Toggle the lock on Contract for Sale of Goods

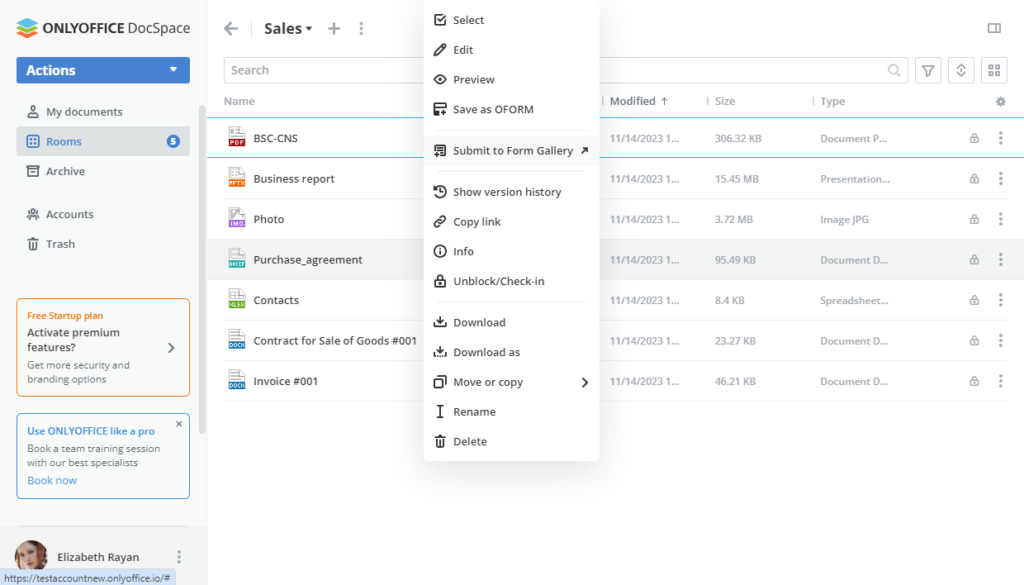point(973,340)
